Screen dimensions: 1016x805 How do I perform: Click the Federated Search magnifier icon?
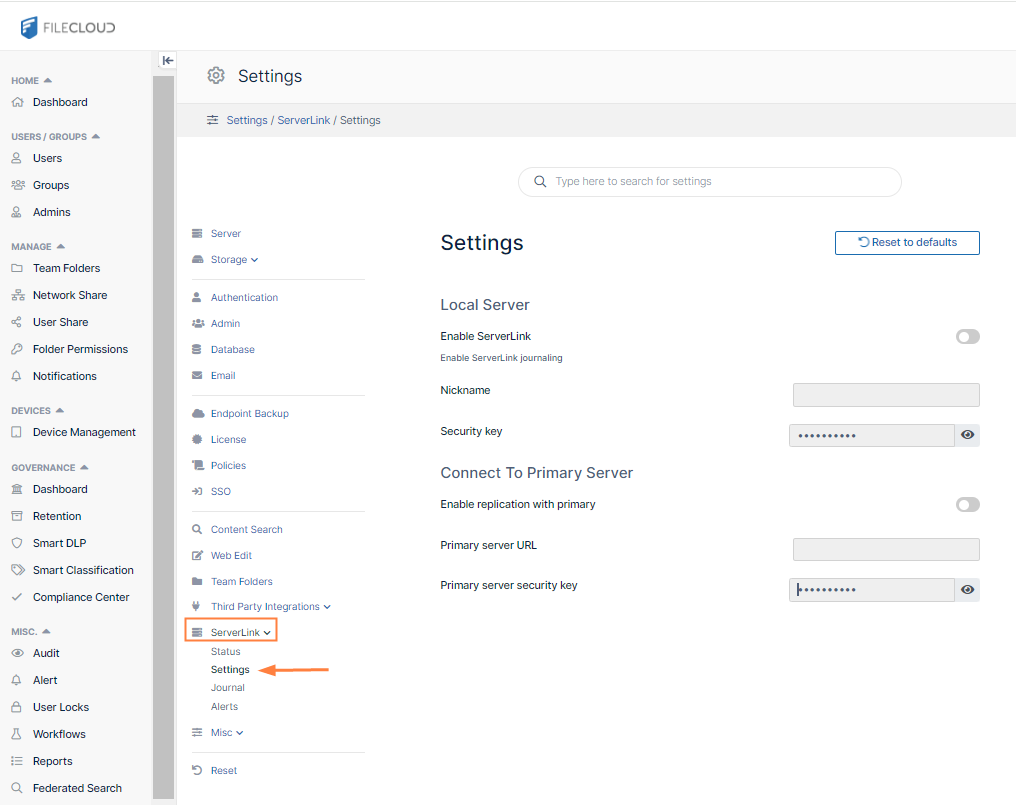(x=16, y=788)
